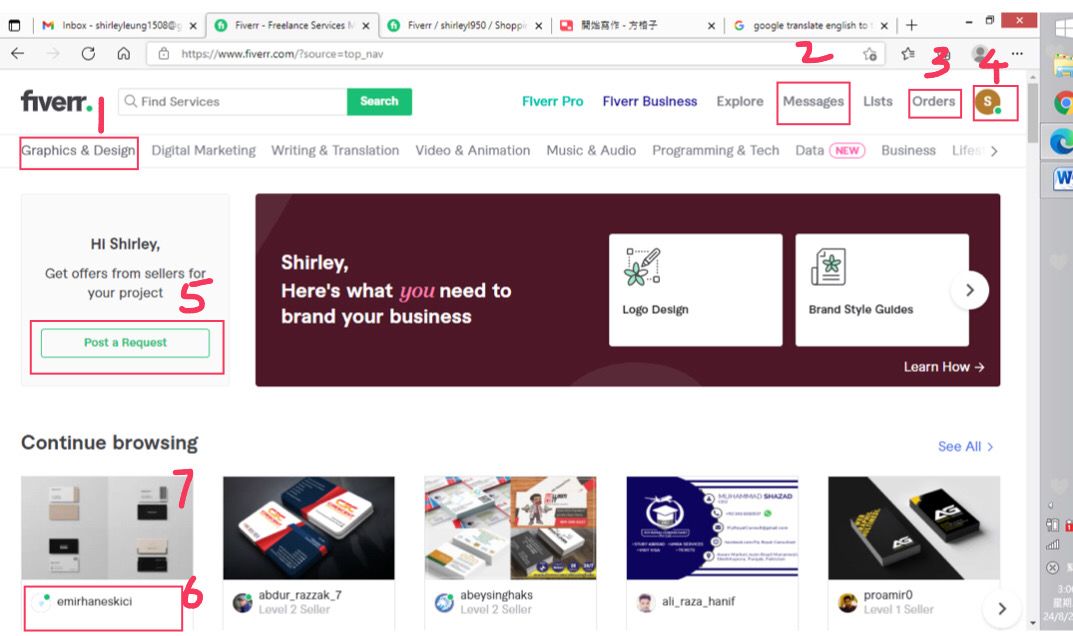1073x636 pixels.
Task: Click abeysinghaks seller avatar
Action: [444, 602]
